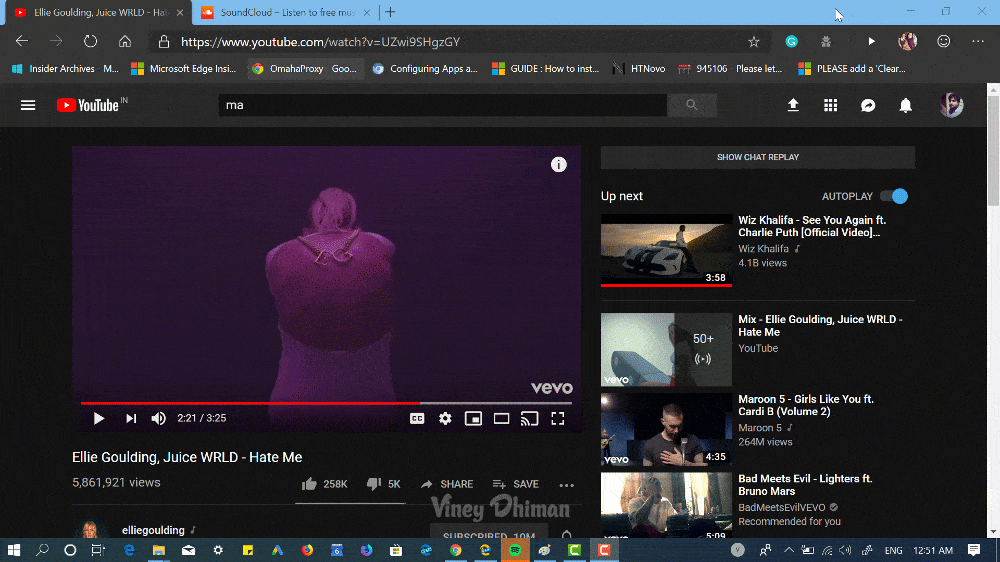Screen dimensions: 1000x562
Task: Click video info card icon
Action: pos(559,165)
